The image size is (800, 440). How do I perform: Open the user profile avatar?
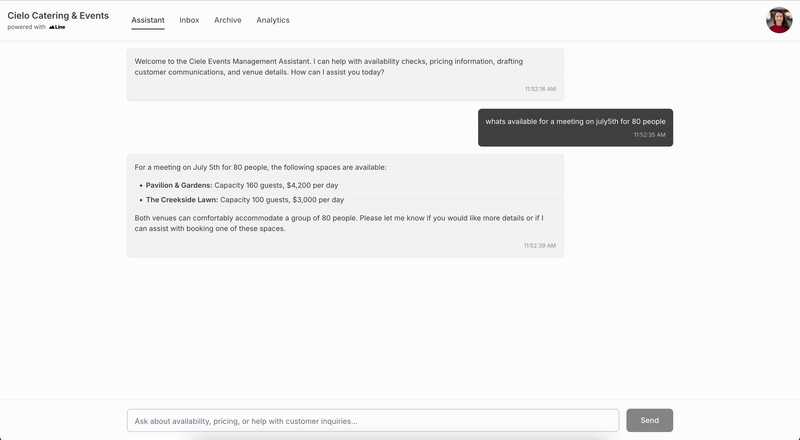coord(779,20)
